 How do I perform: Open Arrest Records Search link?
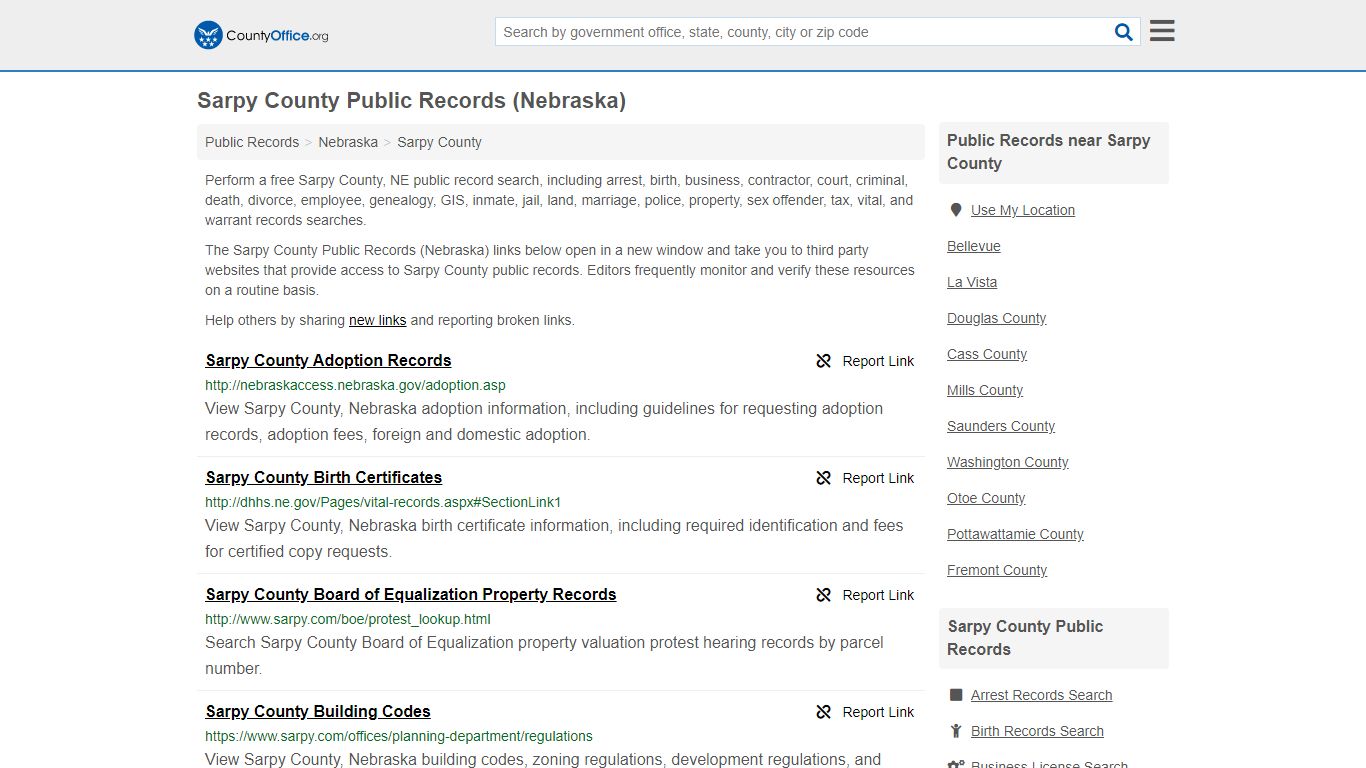click(1041, 695)
